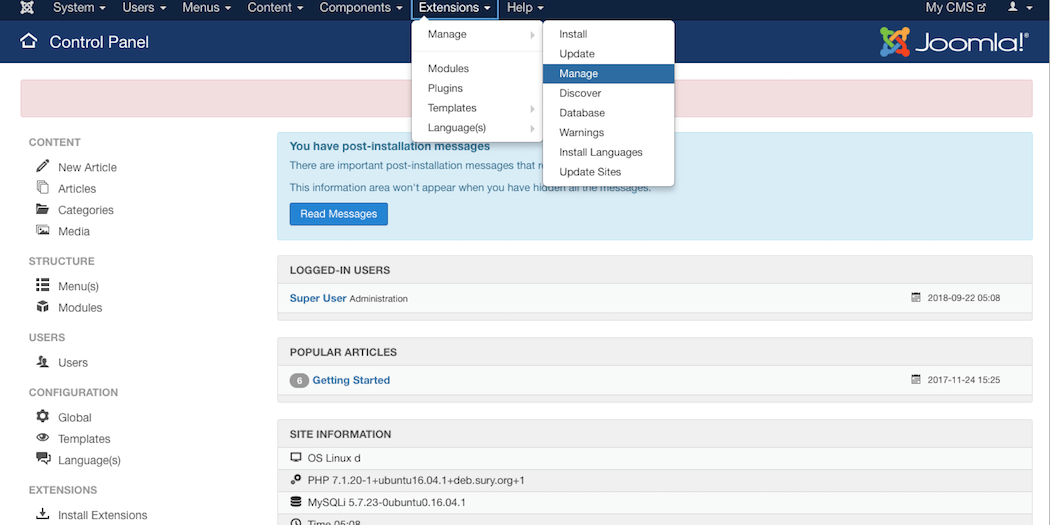This screenshot has width=1050, height=525.
Task: Open the System dropdown menu
Action: coord(79,8)
